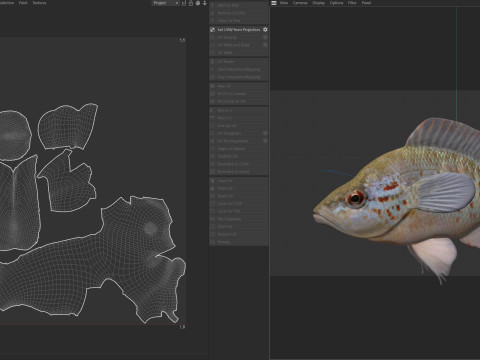Choose the UV Weld command
The width and height of the screenshot is (480, 360).
[x=238, y=53]
